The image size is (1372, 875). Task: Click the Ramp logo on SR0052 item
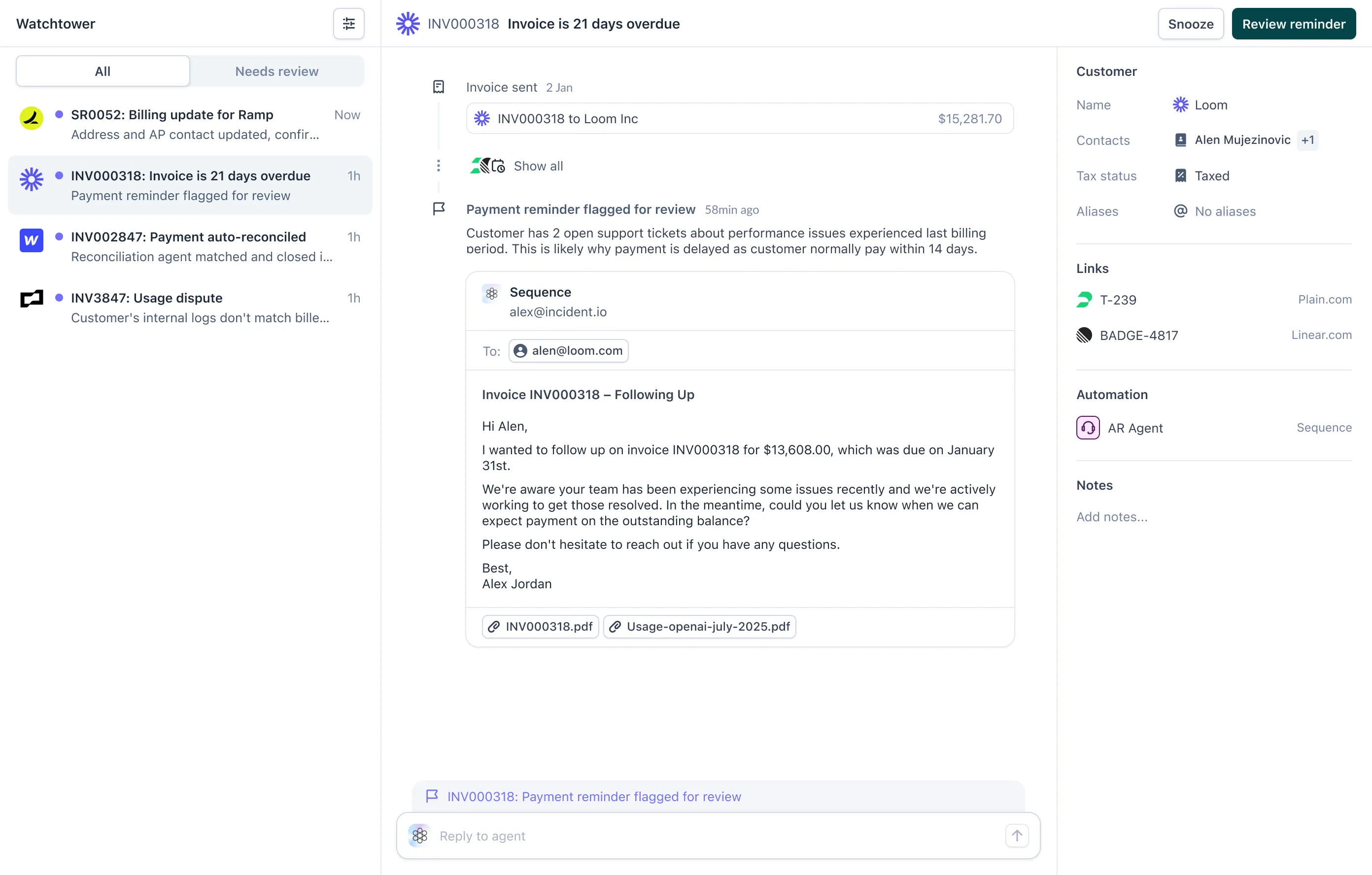pos(32,118)
